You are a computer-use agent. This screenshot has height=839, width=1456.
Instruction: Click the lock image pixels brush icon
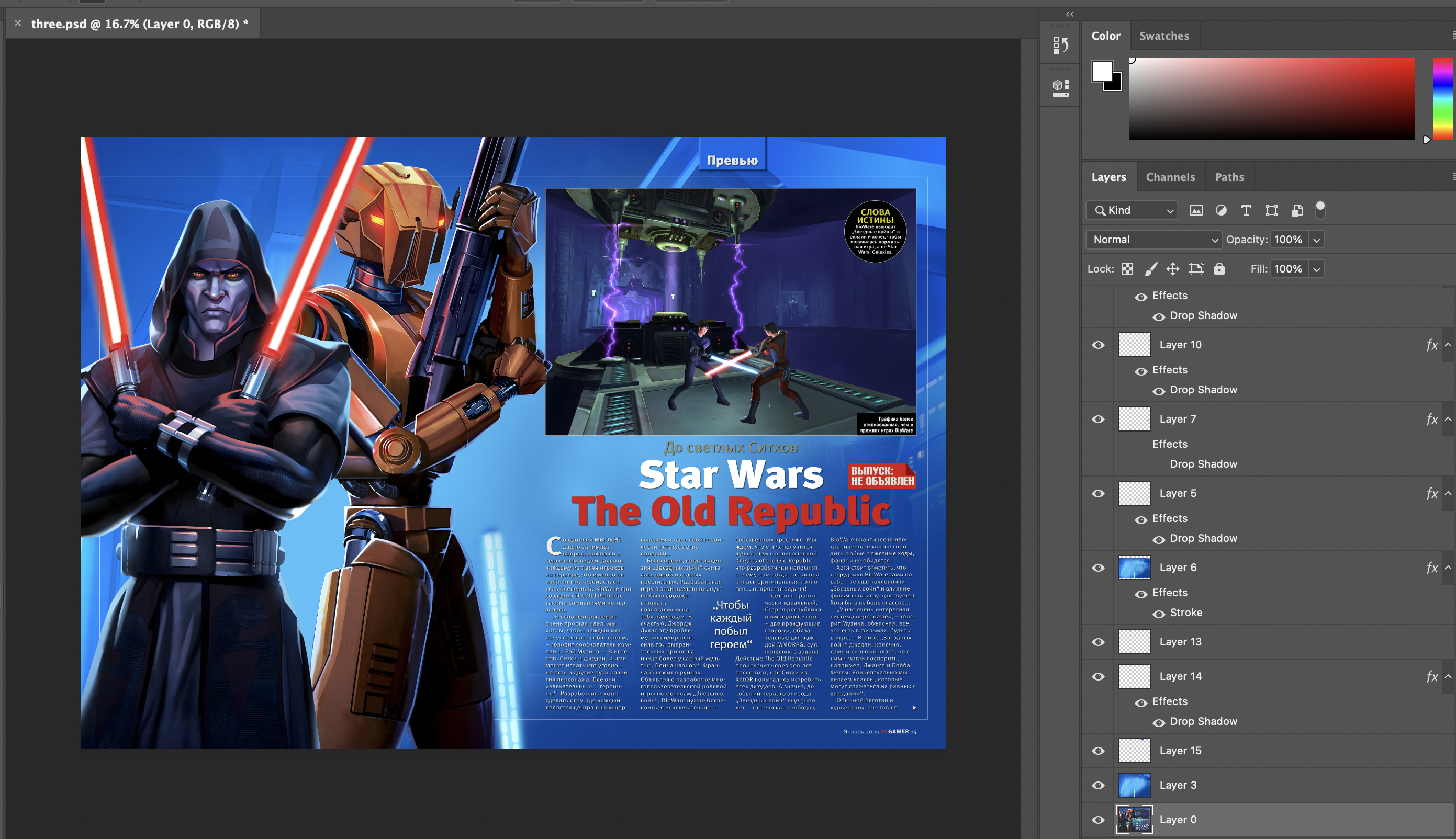pos(1150,268)
